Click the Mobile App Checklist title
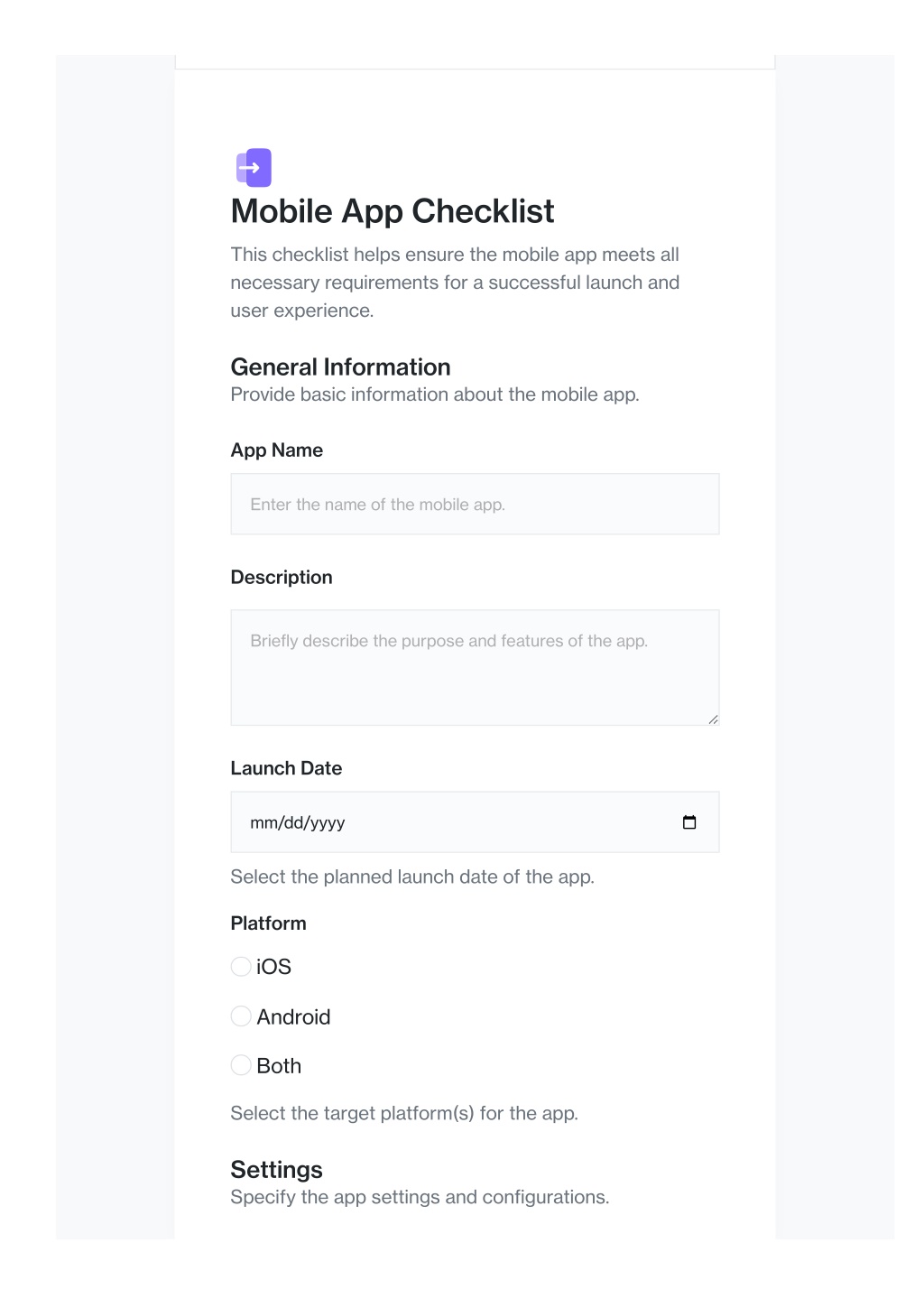Image resolution: width=924 pixels, height=1308 pixels. [393, 211]
